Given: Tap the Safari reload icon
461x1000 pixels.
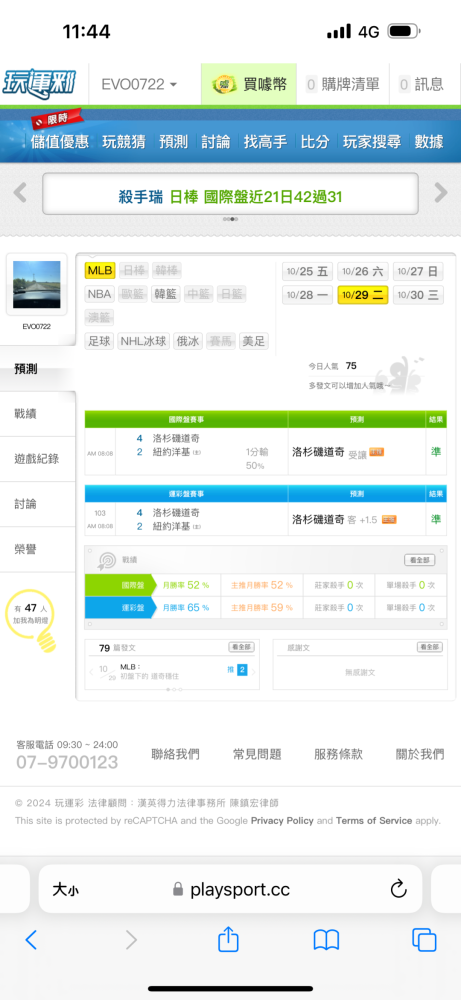Looking at the screenshot, I should (399, 889).
